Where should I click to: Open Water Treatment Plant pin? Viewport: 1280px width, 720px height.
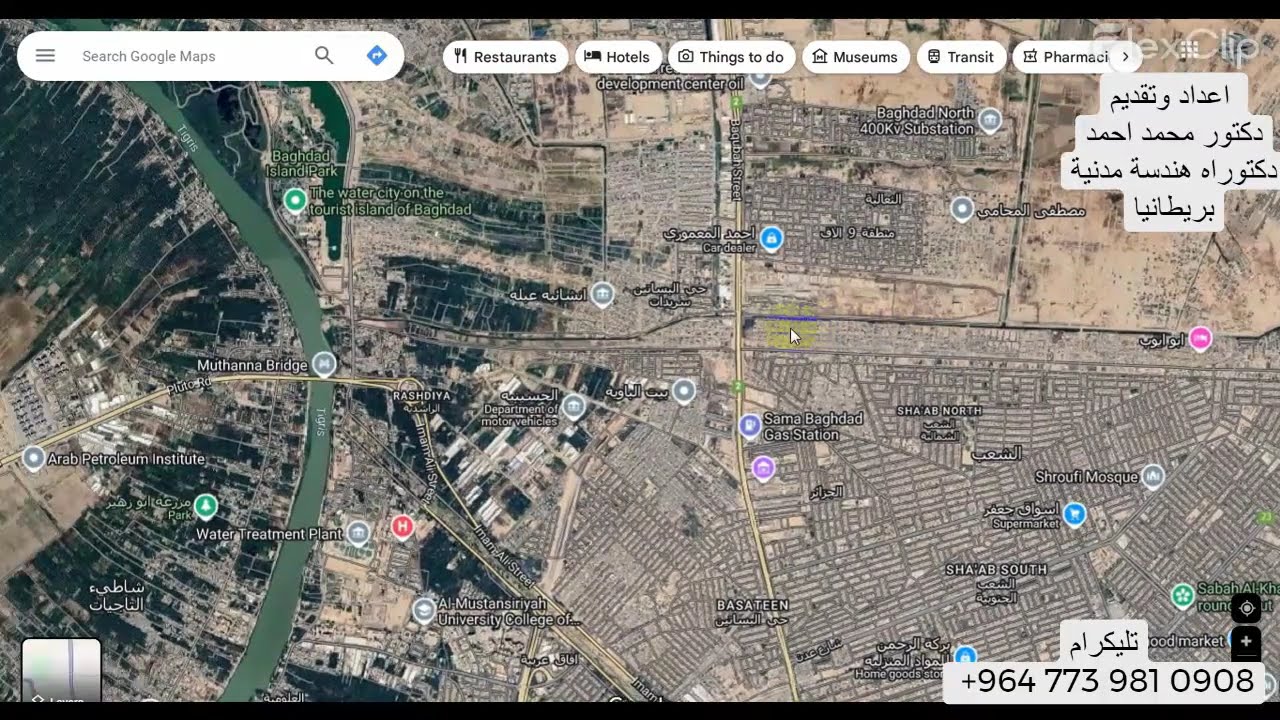[x=358, y=533]
